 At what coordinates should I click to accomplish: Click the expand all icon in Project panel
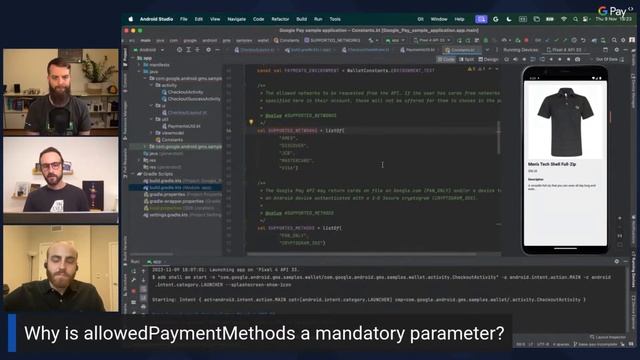(x=189, y=50)
